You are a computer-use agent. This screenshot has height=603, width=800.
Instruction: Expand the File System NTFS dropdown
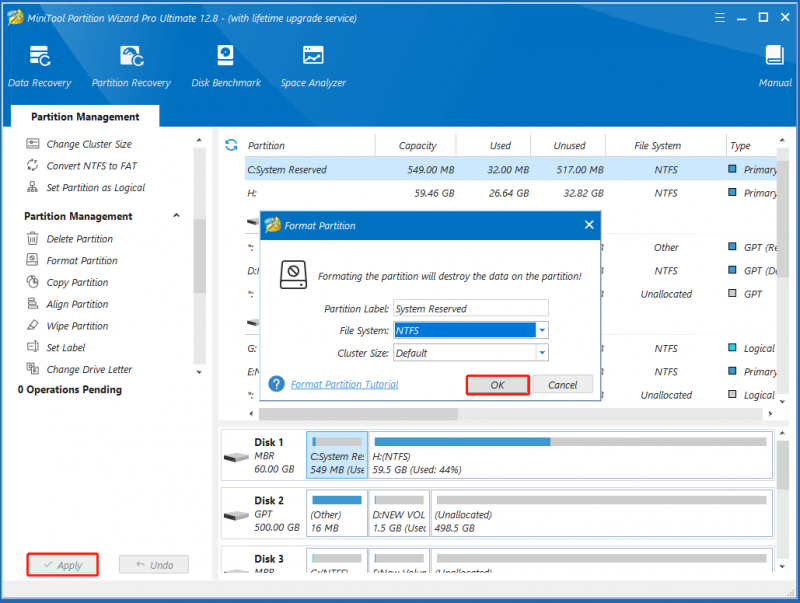(542, 330)
